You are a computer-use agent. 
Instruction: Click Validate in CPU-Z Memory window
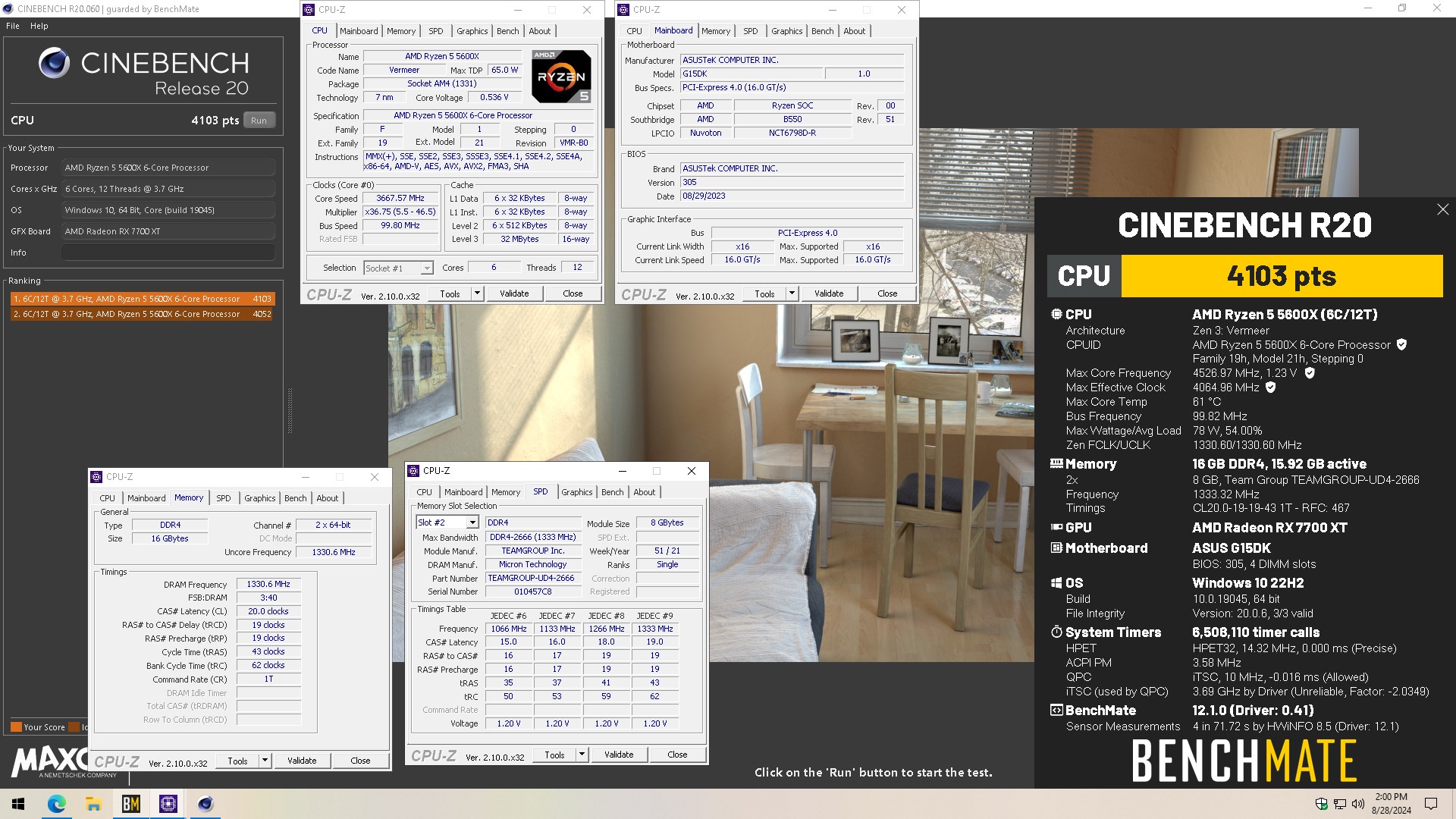(302, 761)
